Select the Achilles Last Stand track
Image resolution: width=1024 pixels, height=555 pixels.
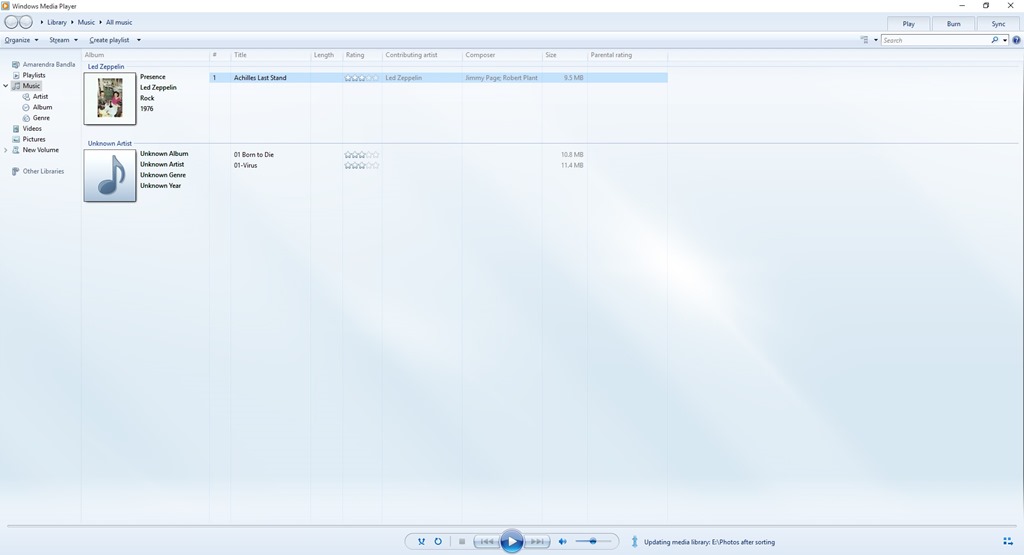coord(260,78)
